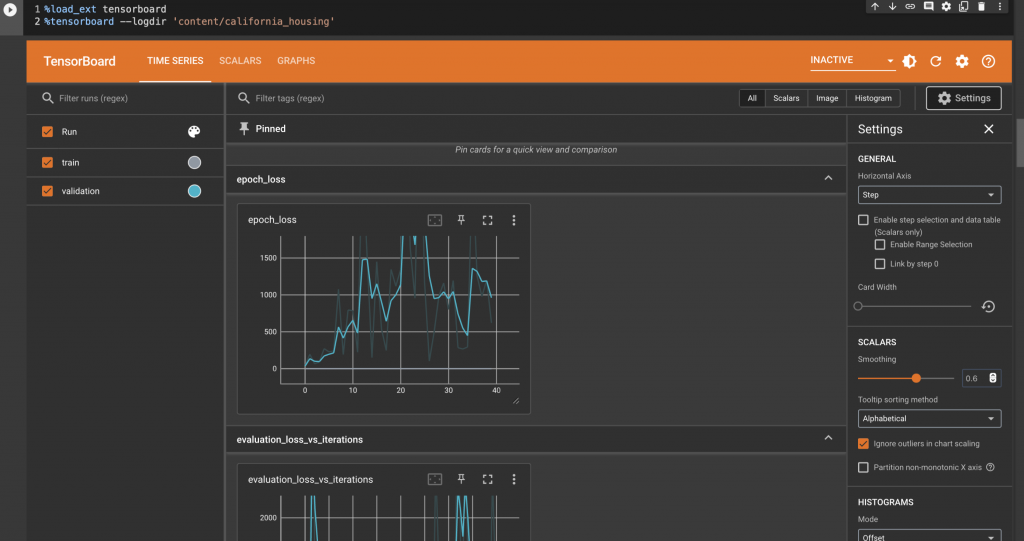This screenshot has height=541, width=1024.
Task: Adjust the smoothing value stepper arrows
Action: (x=993, y=378)
